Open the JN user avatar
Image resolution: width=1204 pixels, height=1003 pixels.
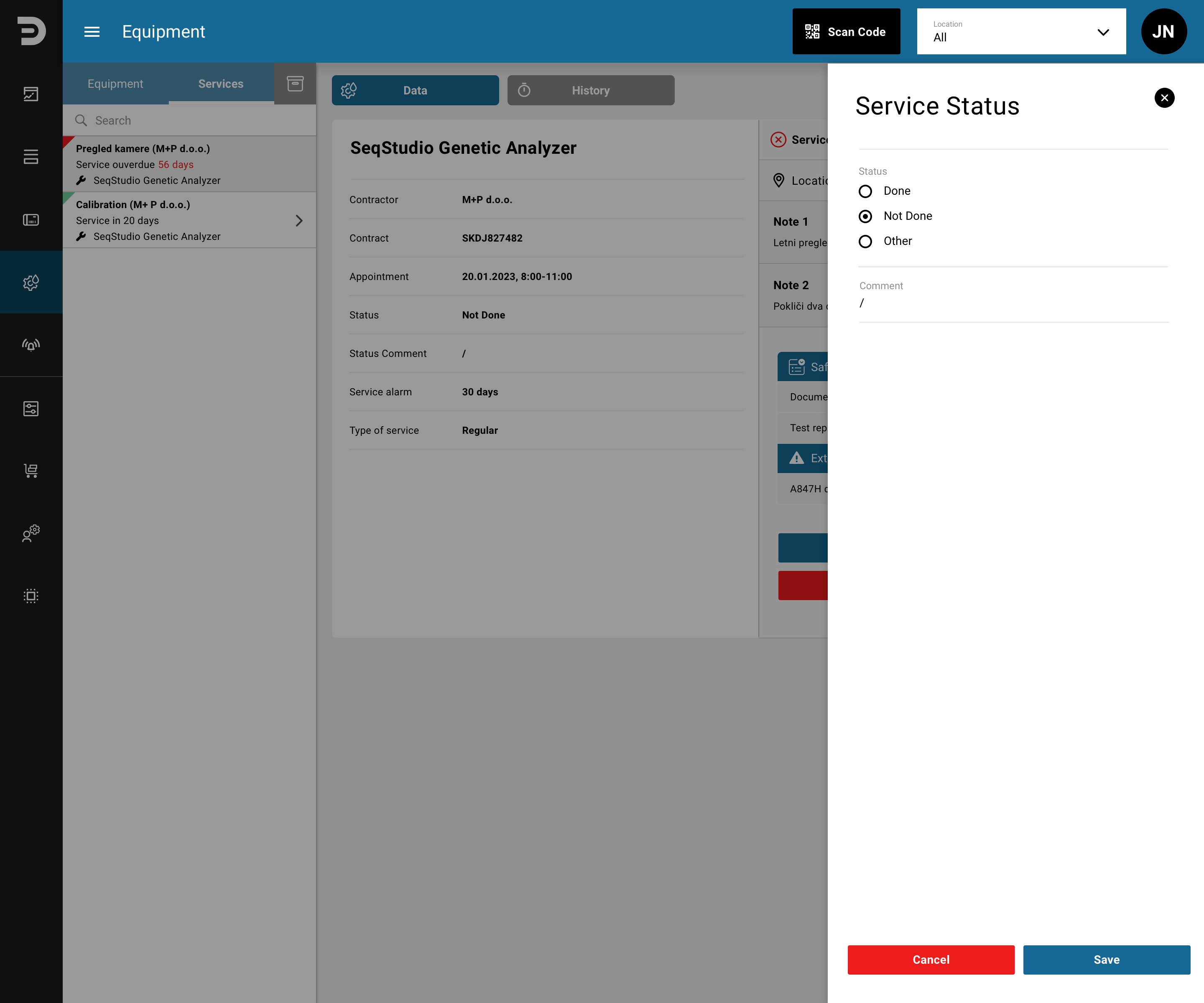pyautogui.click(x=1163, y=31)
